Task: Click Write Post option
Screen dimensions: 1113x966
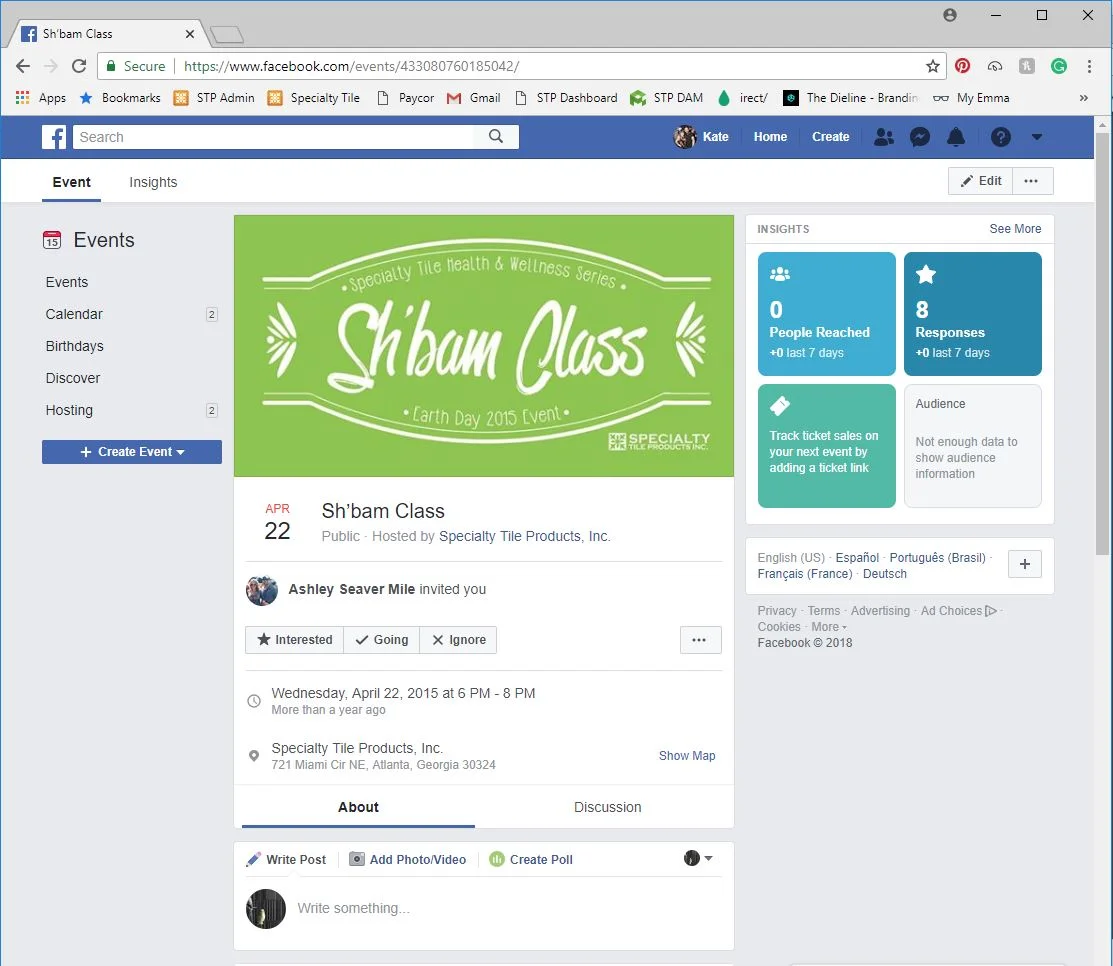Action: (286, 859)
